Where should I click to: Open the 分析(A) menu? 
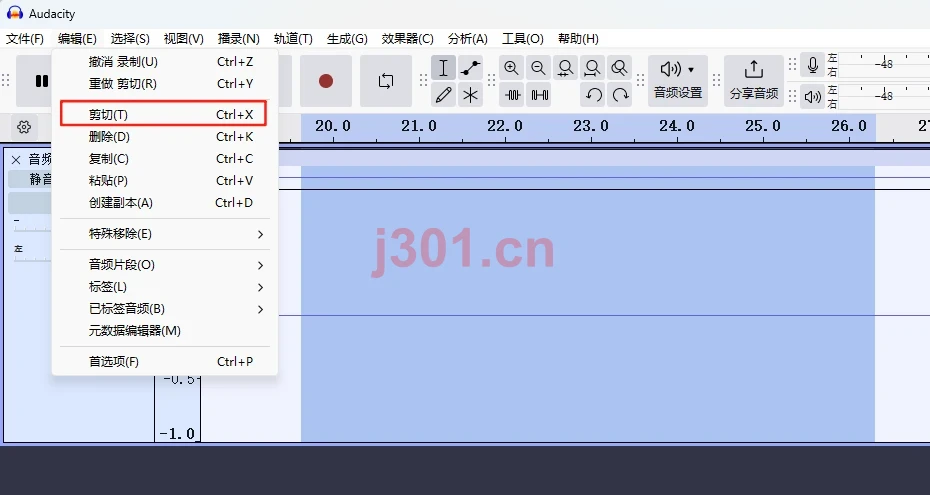[x=468, y=39]
